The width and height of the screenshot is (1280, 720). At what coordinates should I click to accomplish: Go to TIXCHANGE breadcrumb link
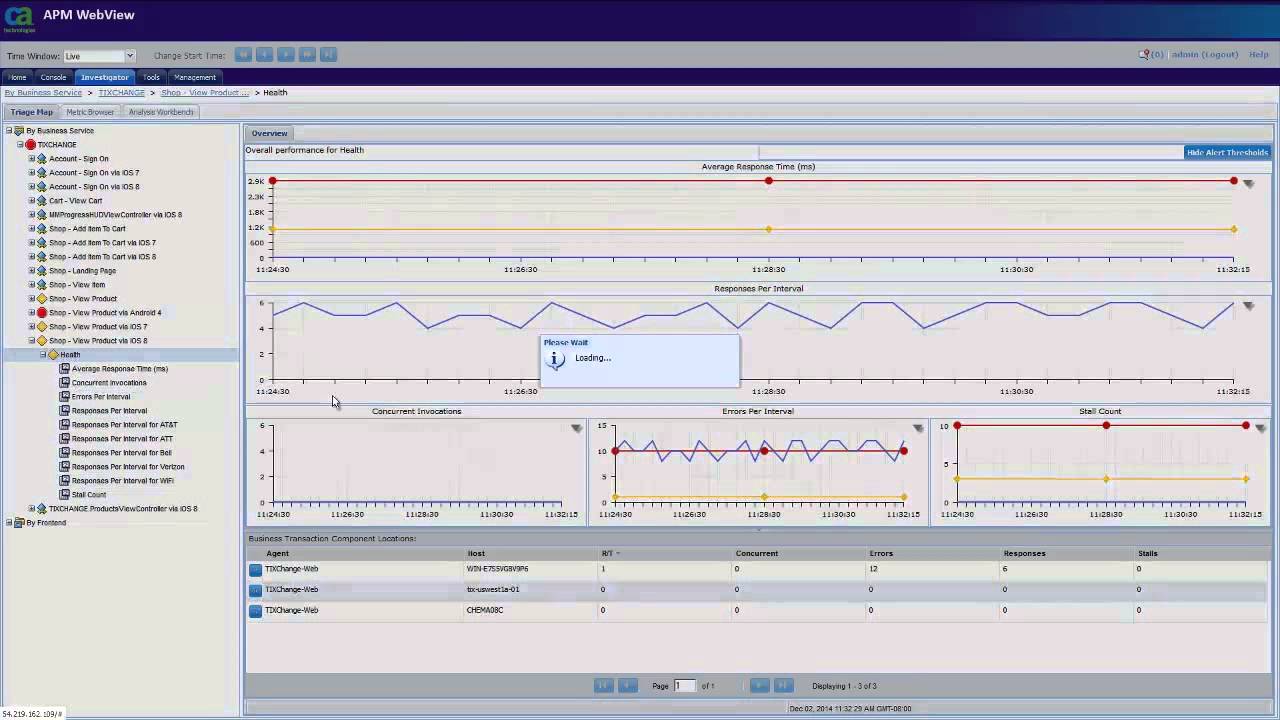pos(121,93)
